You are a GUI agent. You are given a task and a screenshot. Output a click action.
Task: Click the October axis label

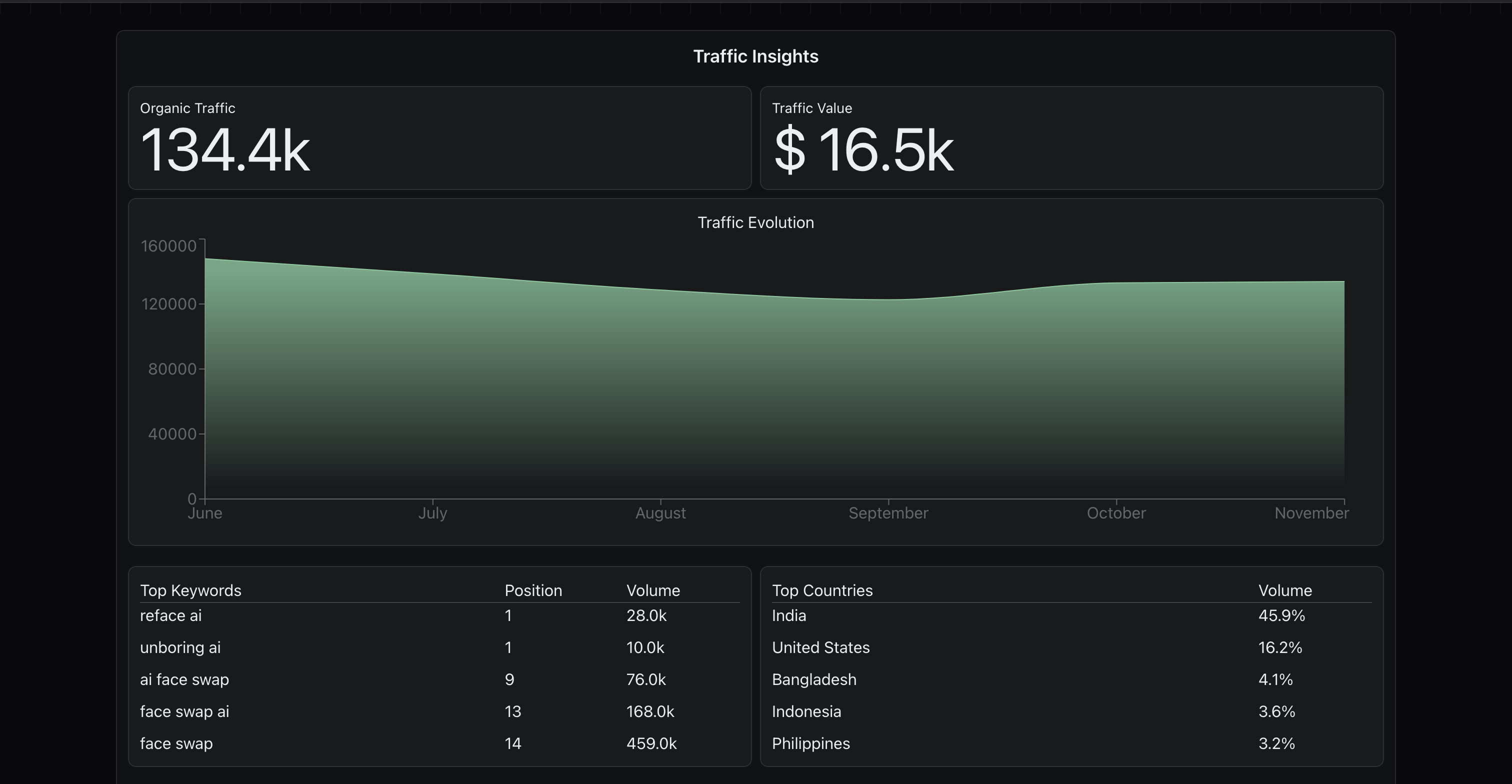[1116, 513]
